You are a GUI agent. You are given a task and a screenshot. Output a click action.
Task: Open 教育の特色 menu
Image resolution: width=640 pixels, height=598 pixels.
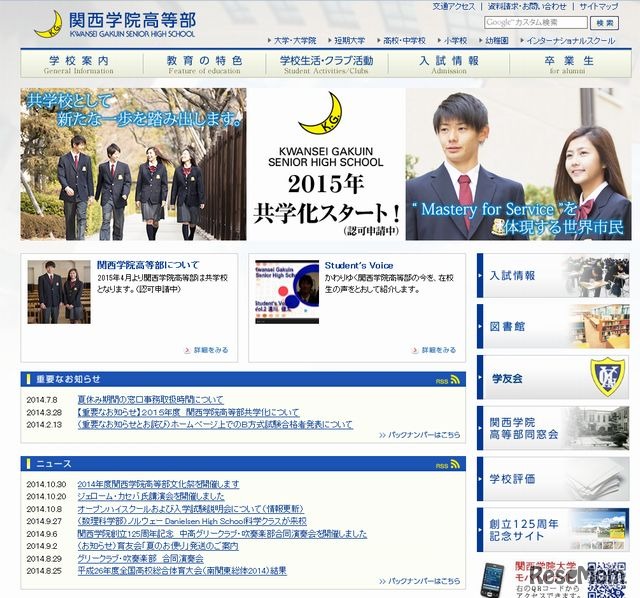click(204, 64)
